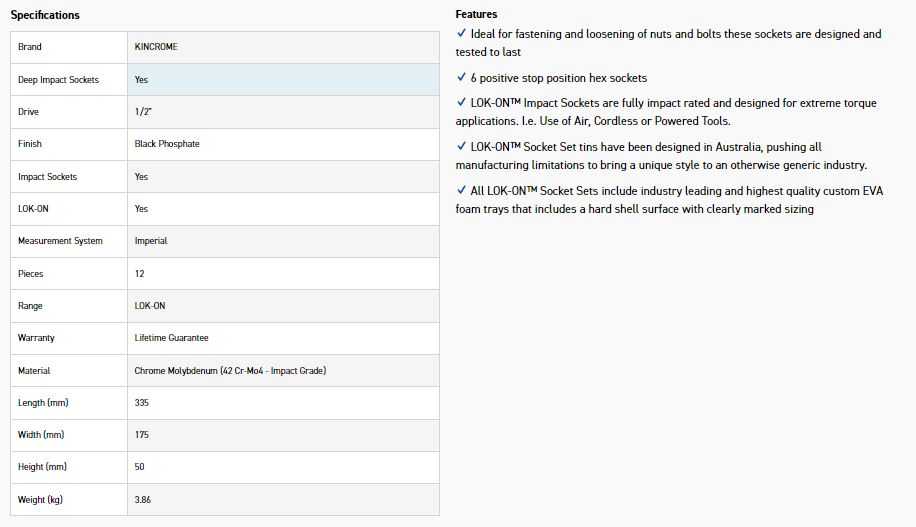The image size is (916, 527).
Task: Click the checkmark before "All LOK-ON Socket Sets include"
Action: tap(461, 191)
